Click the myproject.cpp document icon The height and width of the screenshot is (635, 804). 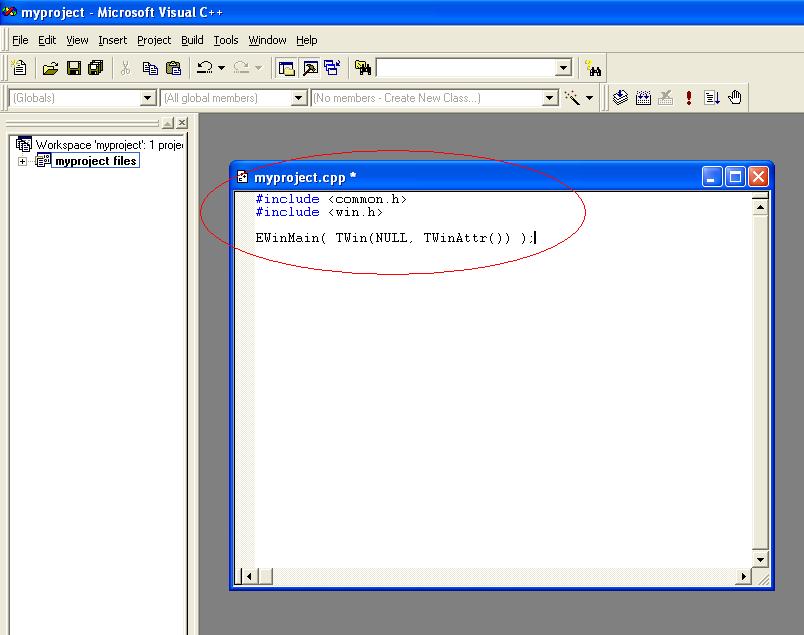[x=243, y=177]
